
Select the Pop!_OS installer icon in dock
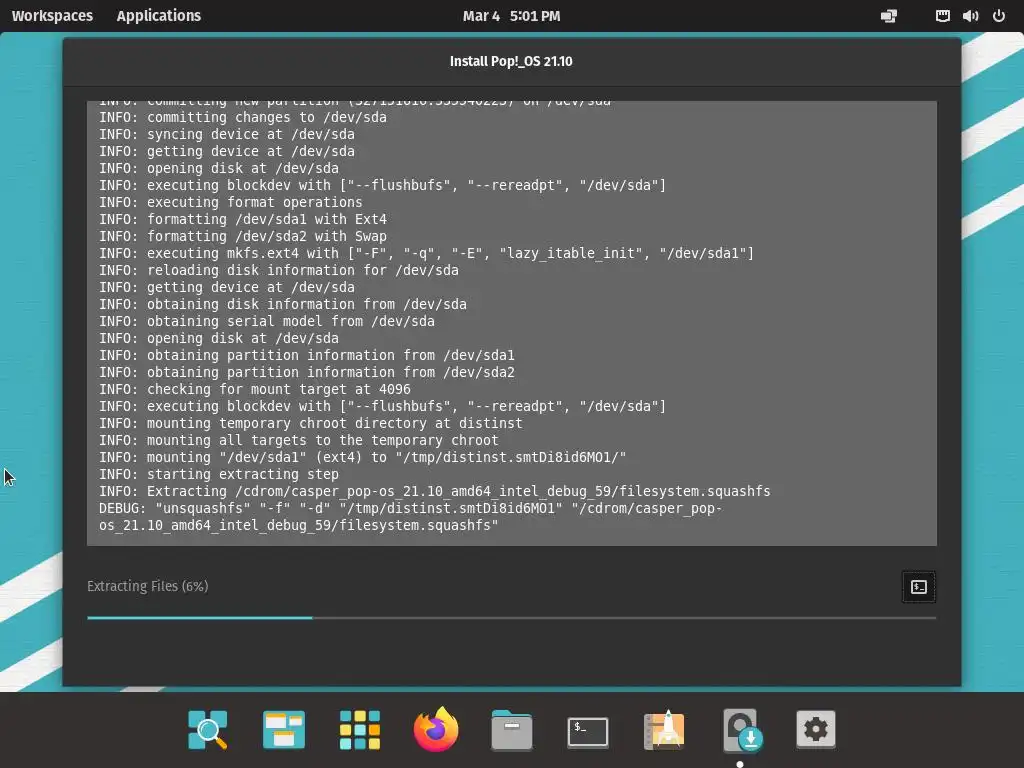pyautogui.click(x=742, y=729)
